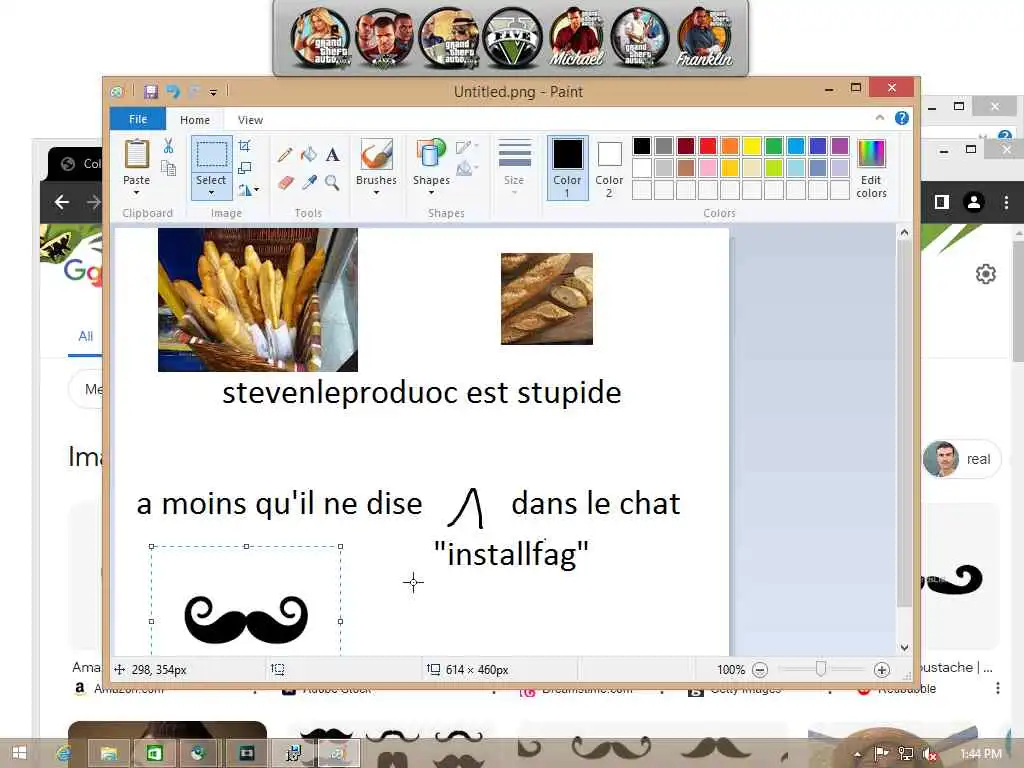Open the File menu in Paint
Screen dimensions: 1024x768
[x=138, y=120]
